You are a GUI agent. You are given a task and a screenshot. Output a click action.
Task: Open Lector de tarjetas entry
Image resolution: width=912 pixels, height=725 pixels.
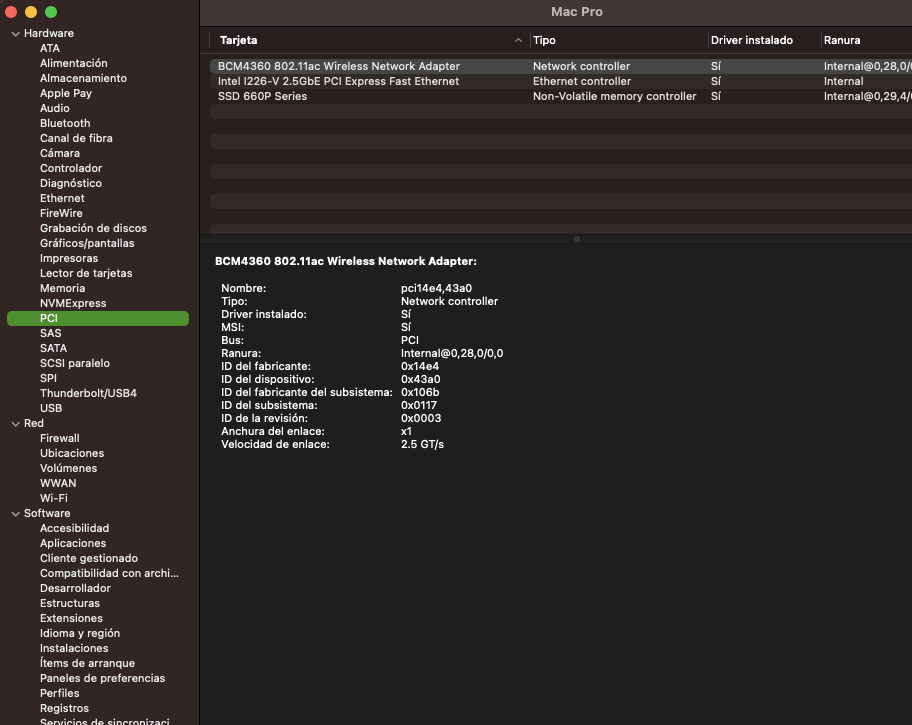[86, 273]
